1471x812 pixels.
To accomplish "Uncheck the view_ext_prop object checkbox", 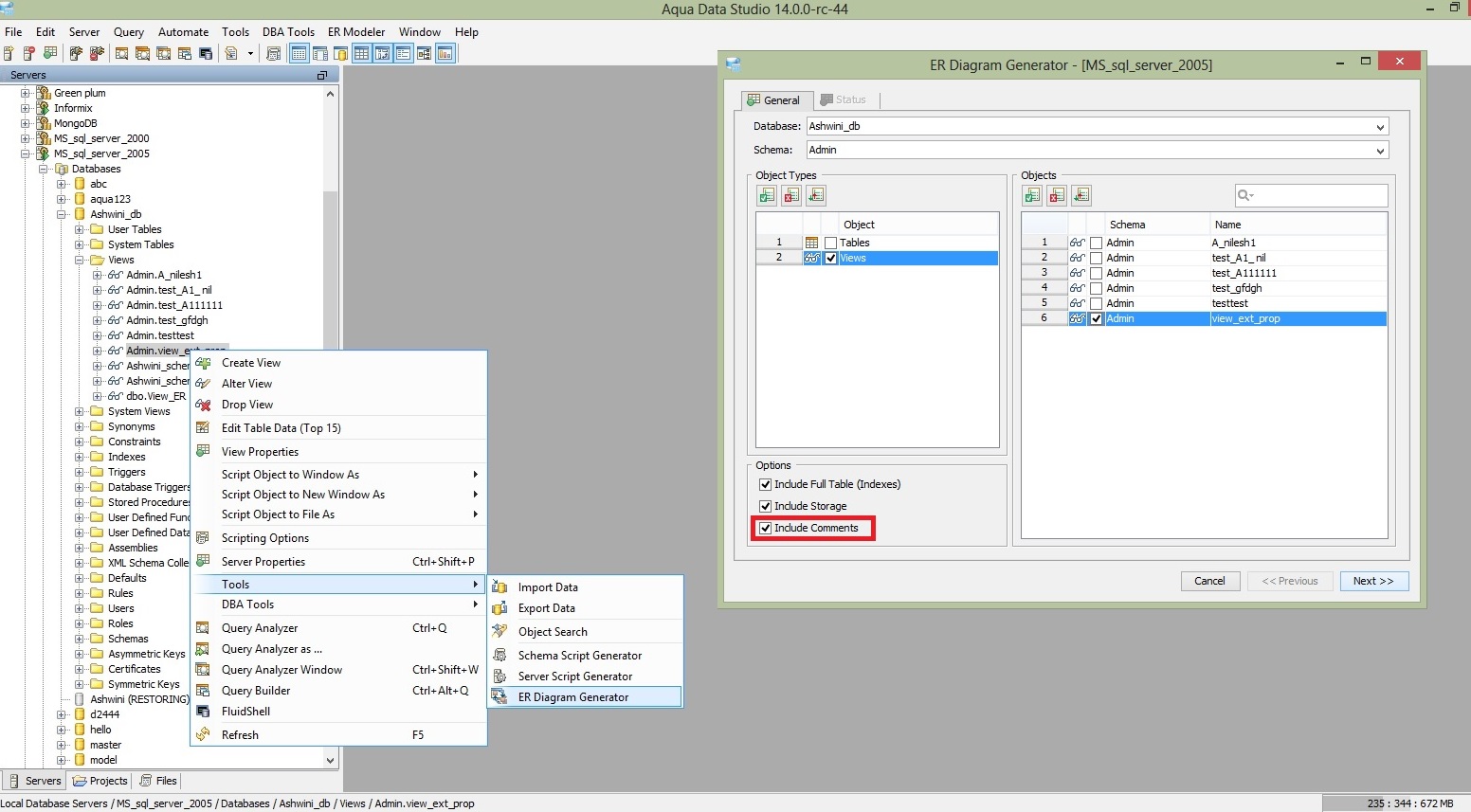I will (1097, 319).
